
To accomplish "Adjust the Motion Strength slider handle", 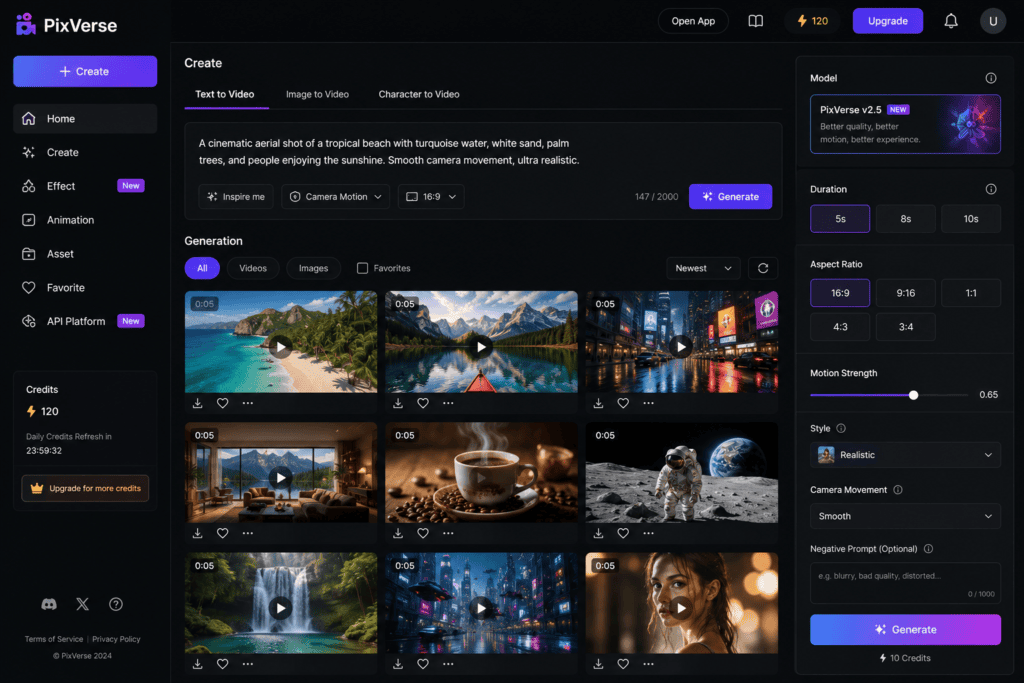I will tap(914, 395).
